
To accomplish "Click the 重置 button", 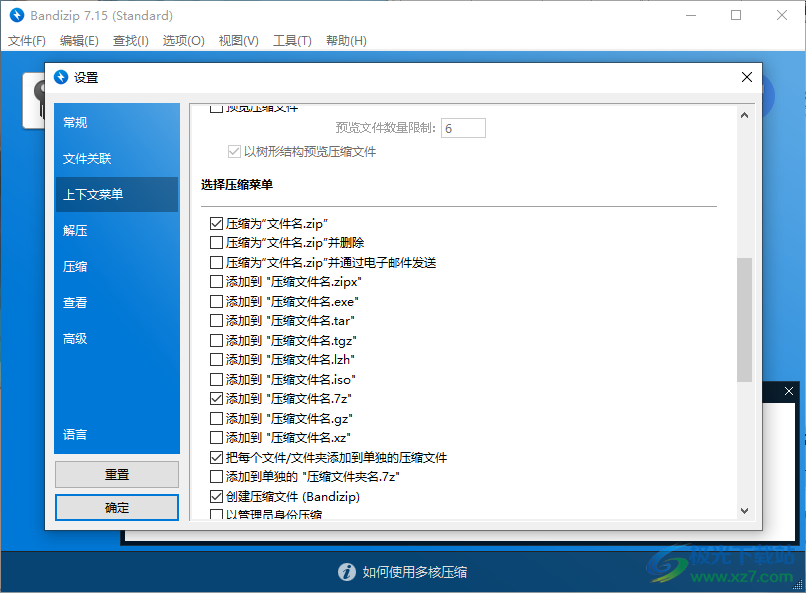I will click(x=117, y=474).
